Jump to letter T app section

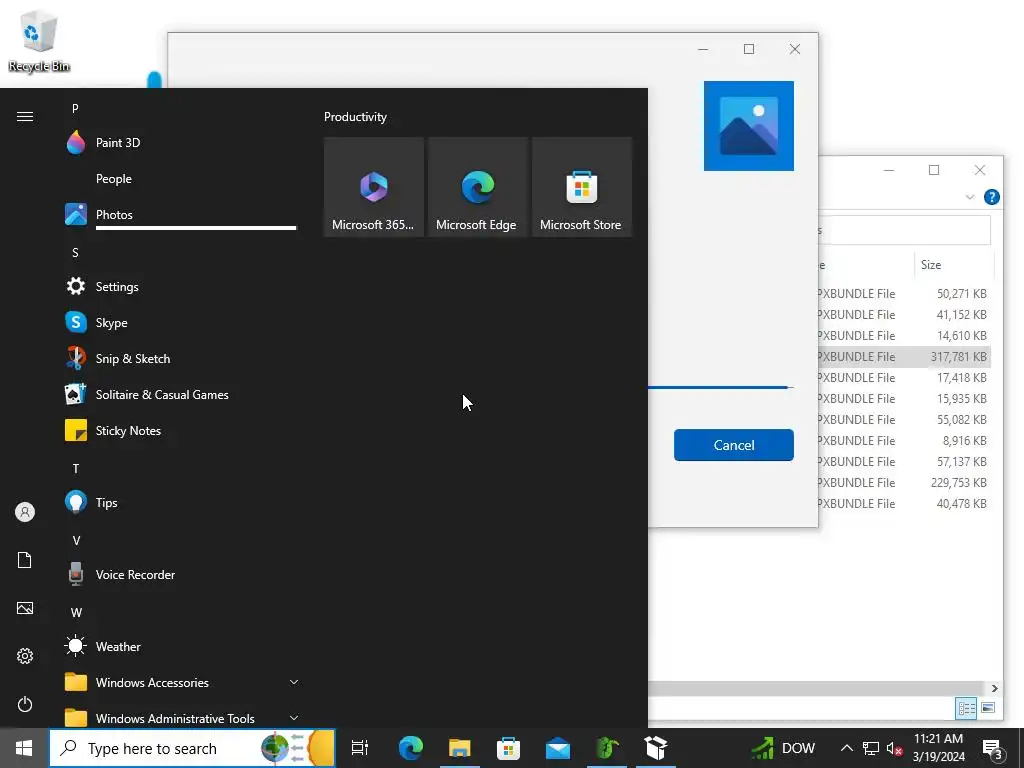76,468
